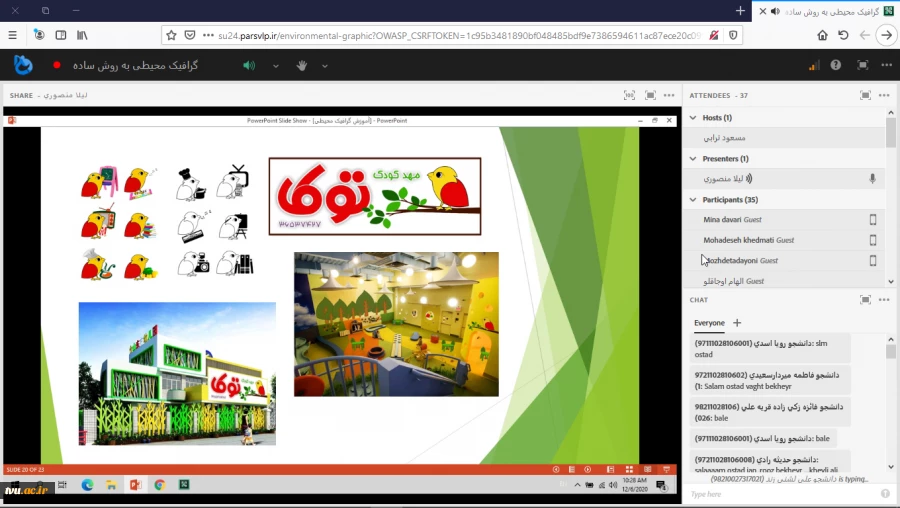Viewport: 900px width, 508px height.
Task: Open the browser home page icon
Action: coord(822,35)
